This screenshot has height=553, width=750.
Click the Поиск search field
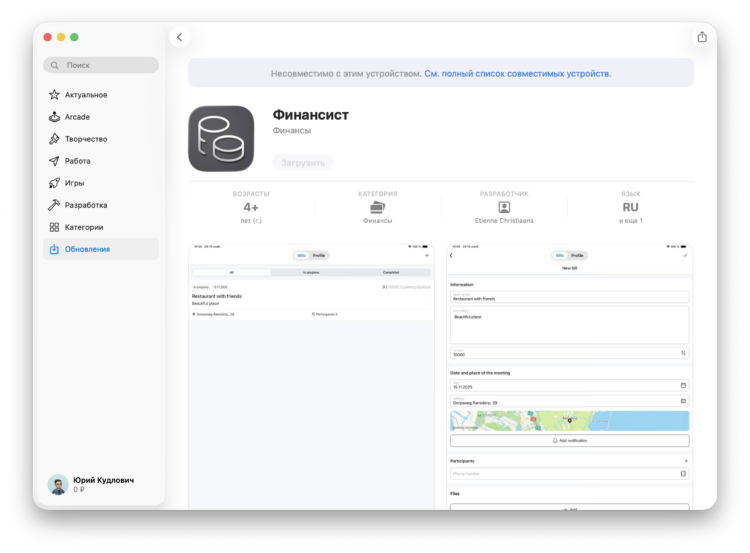point(101,65)
